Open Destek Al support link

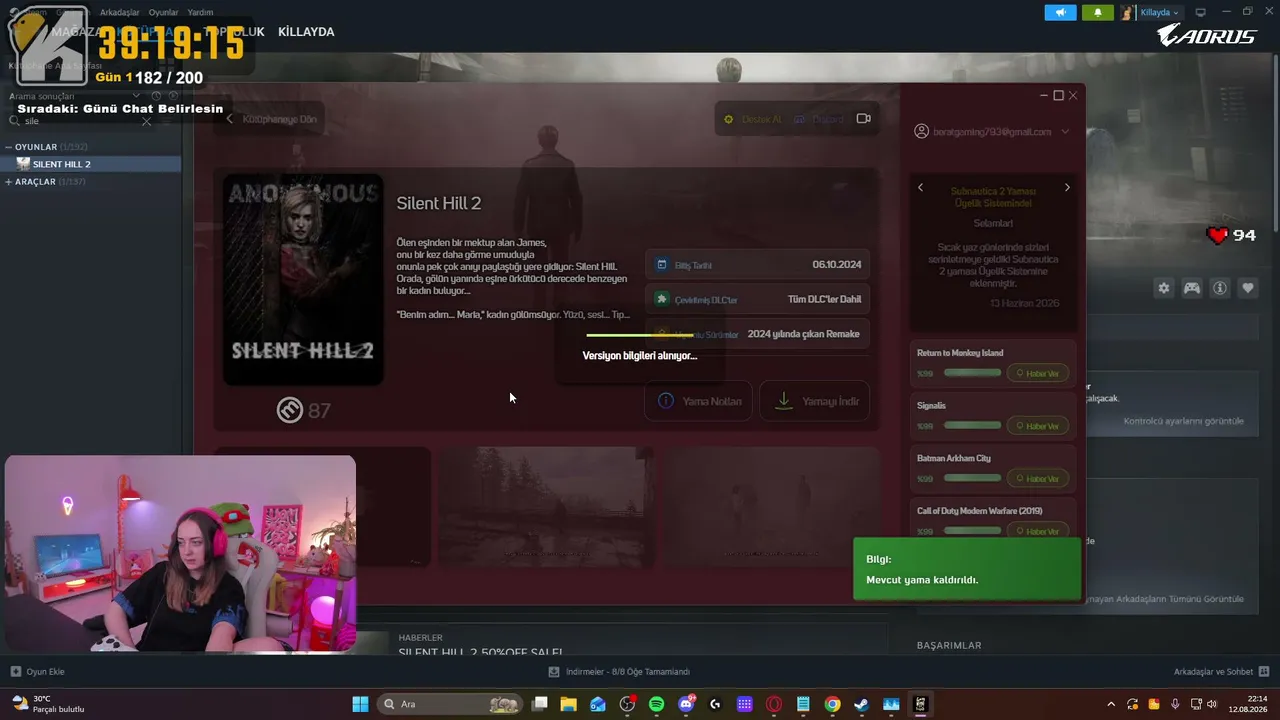pos(754,119)
